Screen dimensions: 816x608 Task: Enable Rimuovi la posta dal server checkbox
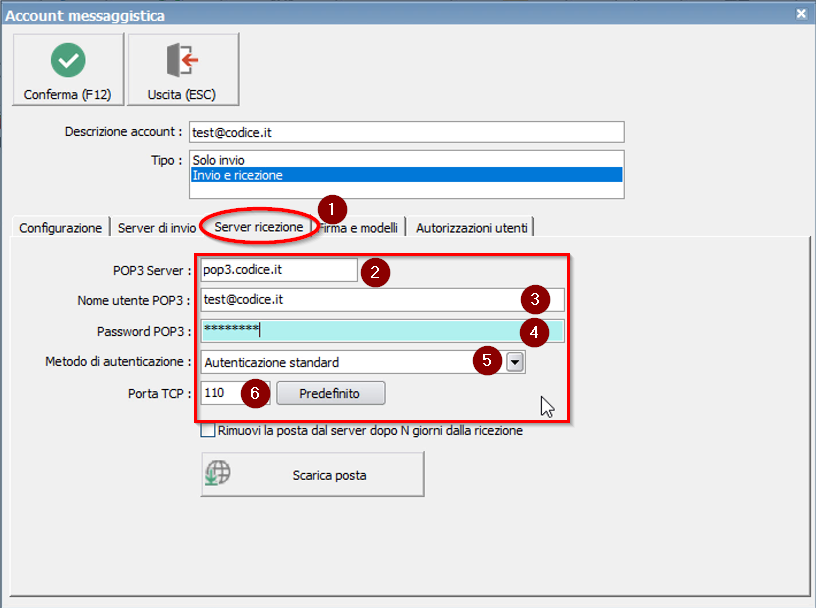pos(208,430)
